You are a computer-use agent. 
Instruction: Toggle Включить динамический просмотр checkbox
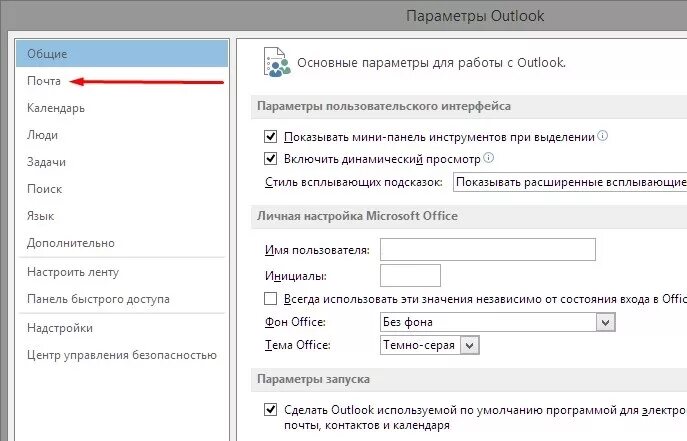[x=270, y=158]
